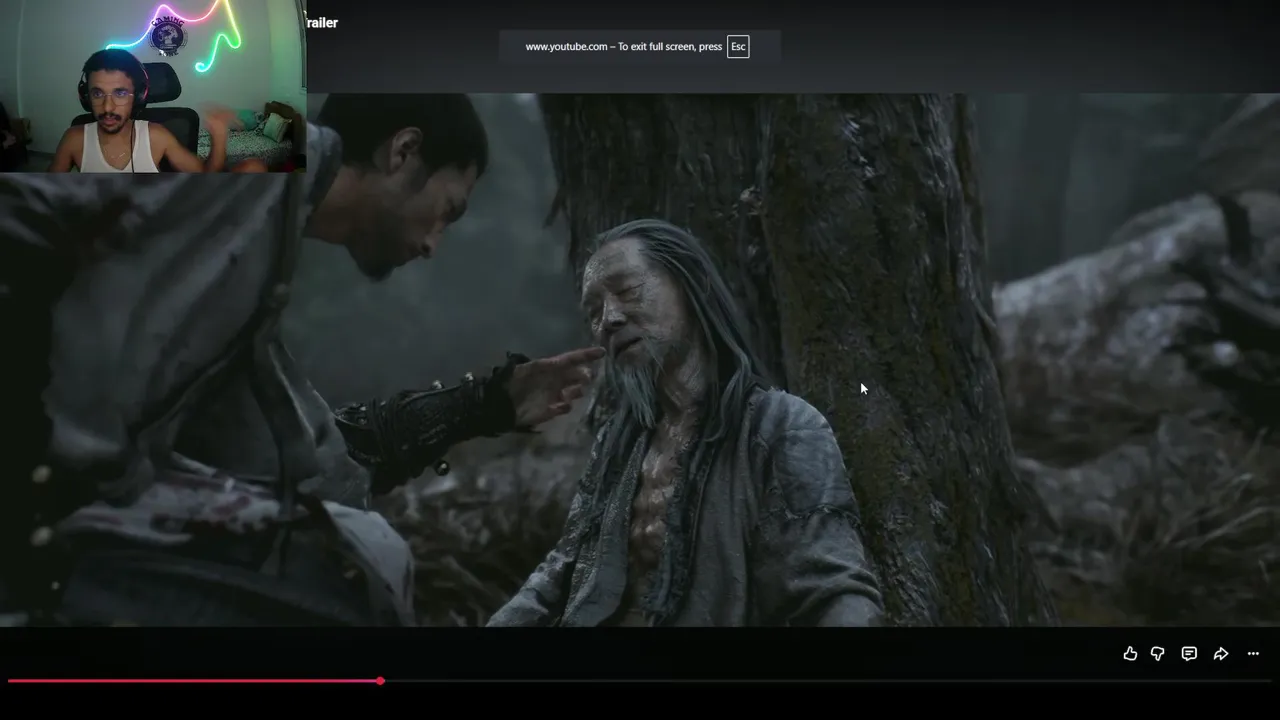Screen dimensions: 1280x720
Task: Click the red playhead knob on the progress bar
Action: [380, 681]
